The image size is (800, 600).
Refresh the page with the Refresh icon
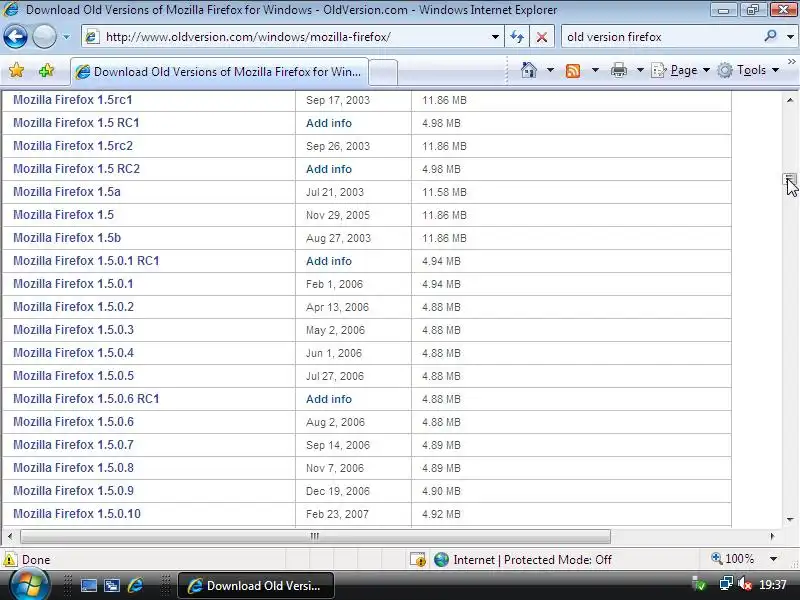(517, 37)
